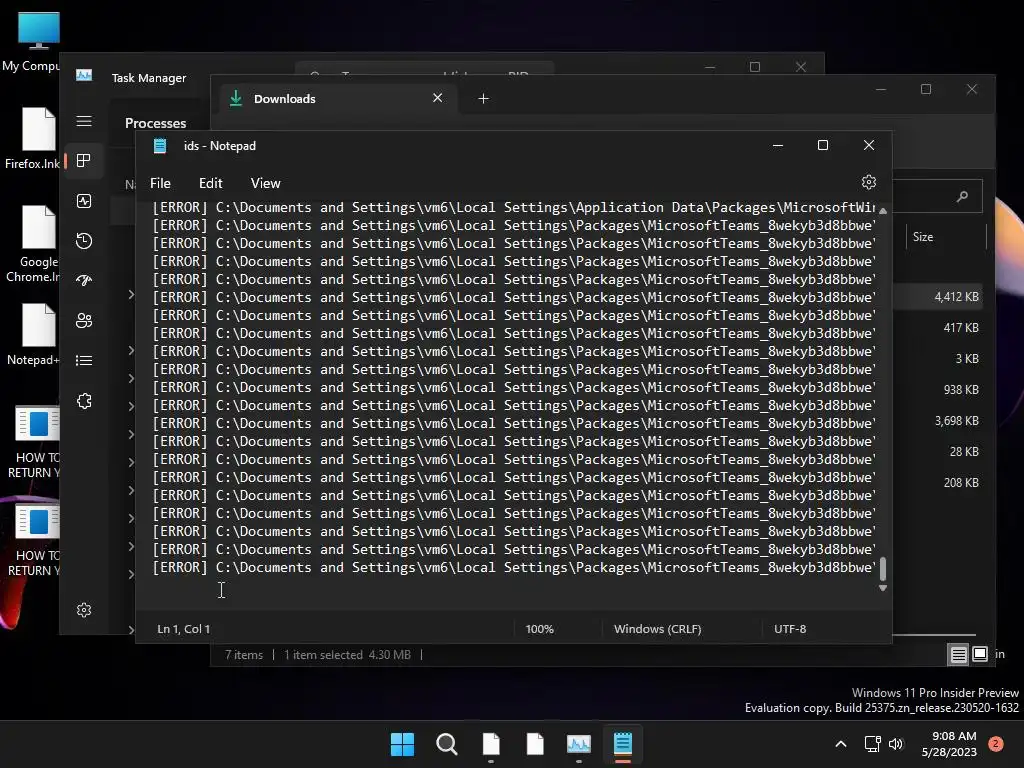The width and height of the screenshot is (1024, 768).
Task: Select Google Chrome shortcut desktop icon
Action: tap(33, 244)
